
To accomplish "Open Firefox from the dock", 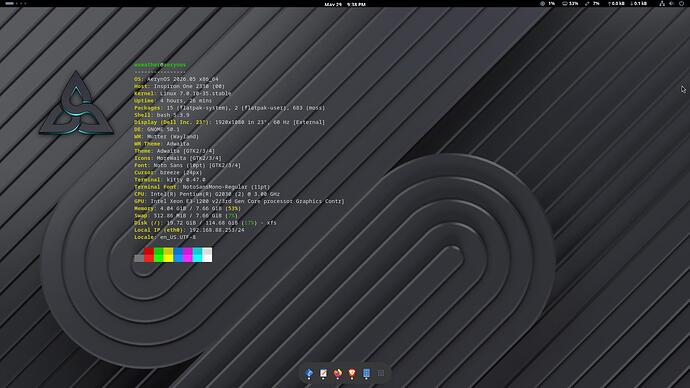I will click(x=338, y=373).
